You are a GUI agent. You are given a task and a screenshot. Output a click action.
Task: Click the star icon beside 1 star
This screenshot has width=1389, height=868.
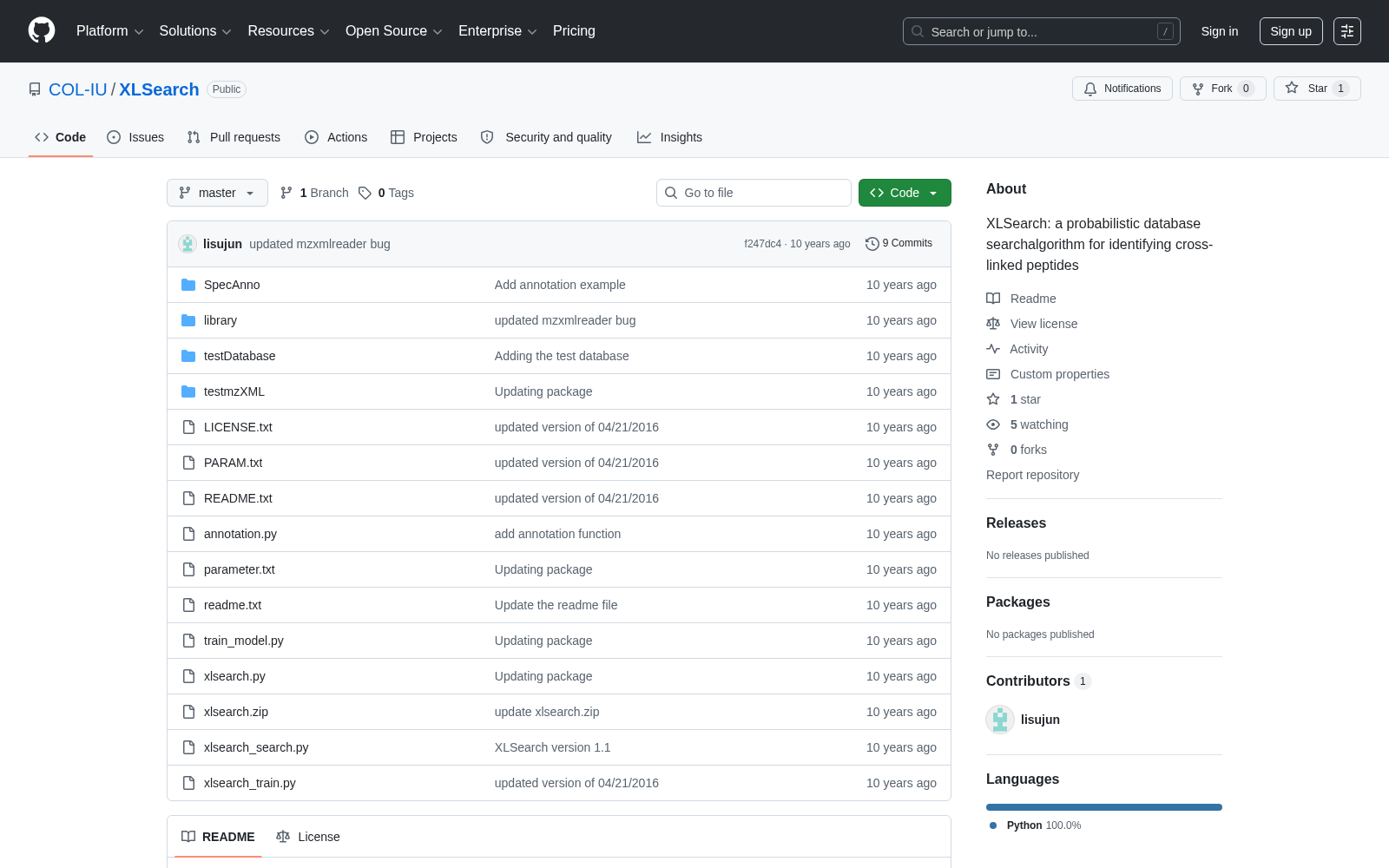click(x=993, y=399)
